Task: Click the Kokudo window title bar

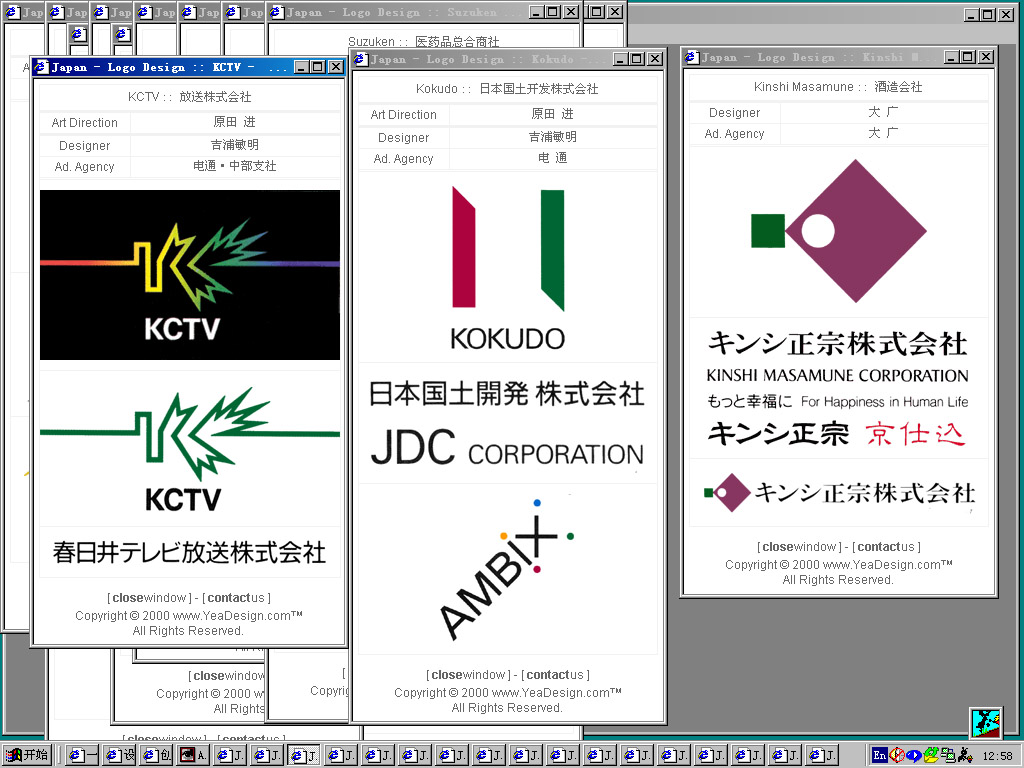Action: point(508,59)
